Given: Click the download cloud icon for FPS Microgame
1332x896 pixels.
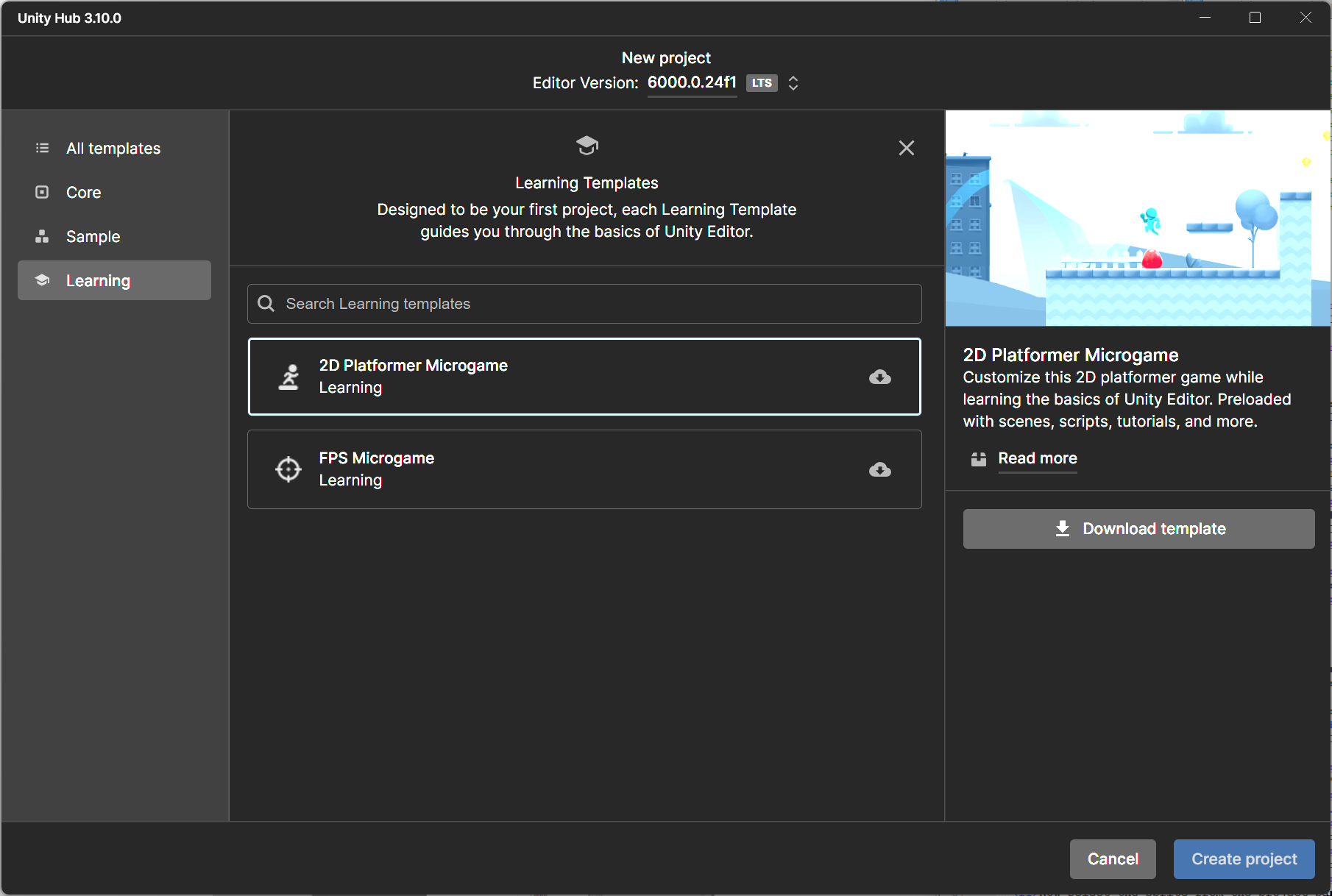Looking at the screenshot, I should (x=880, y=470).
